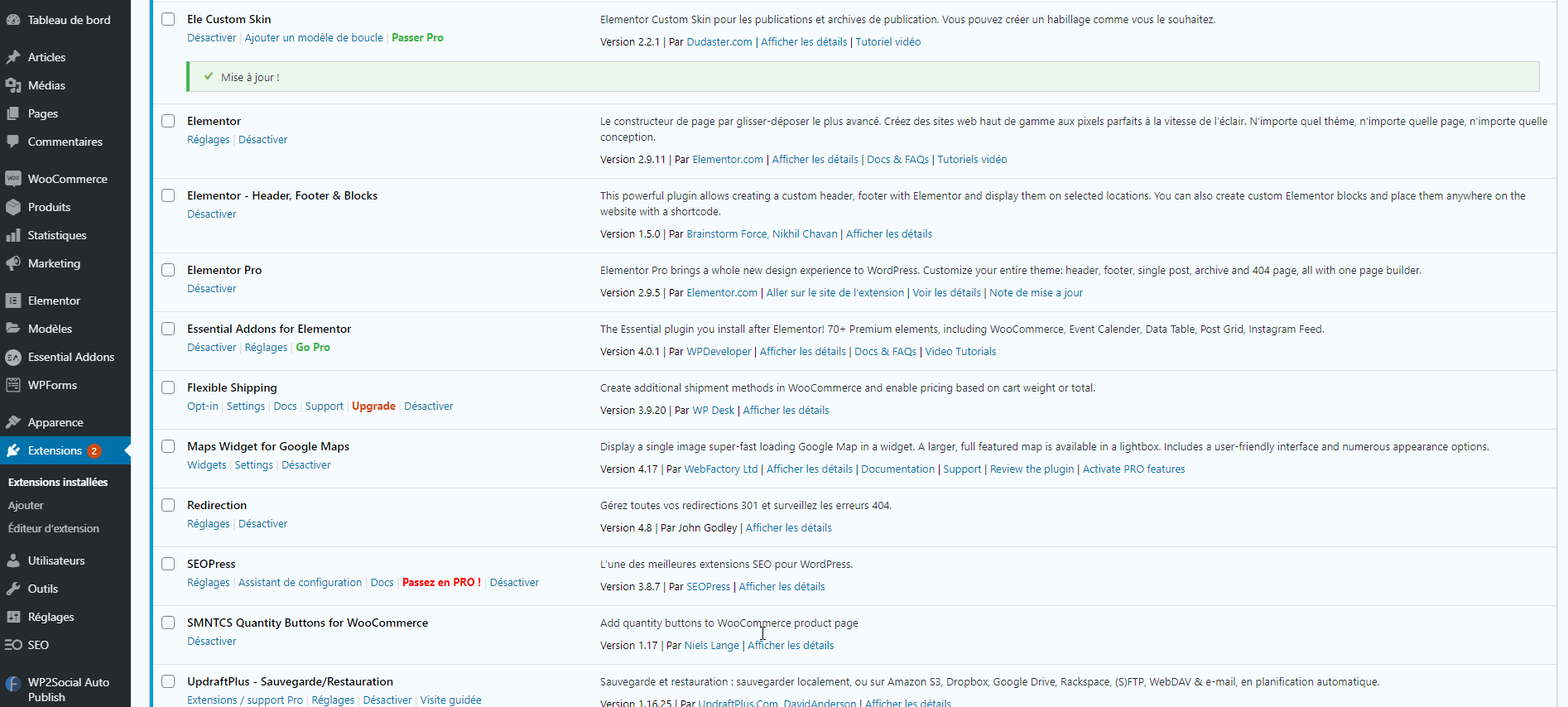Image resolution: width=1568 pixels, height=707 pixels.
Task: Tick the Elementor Header, Footer & Blocks checkbox
Action: [168, 195]
